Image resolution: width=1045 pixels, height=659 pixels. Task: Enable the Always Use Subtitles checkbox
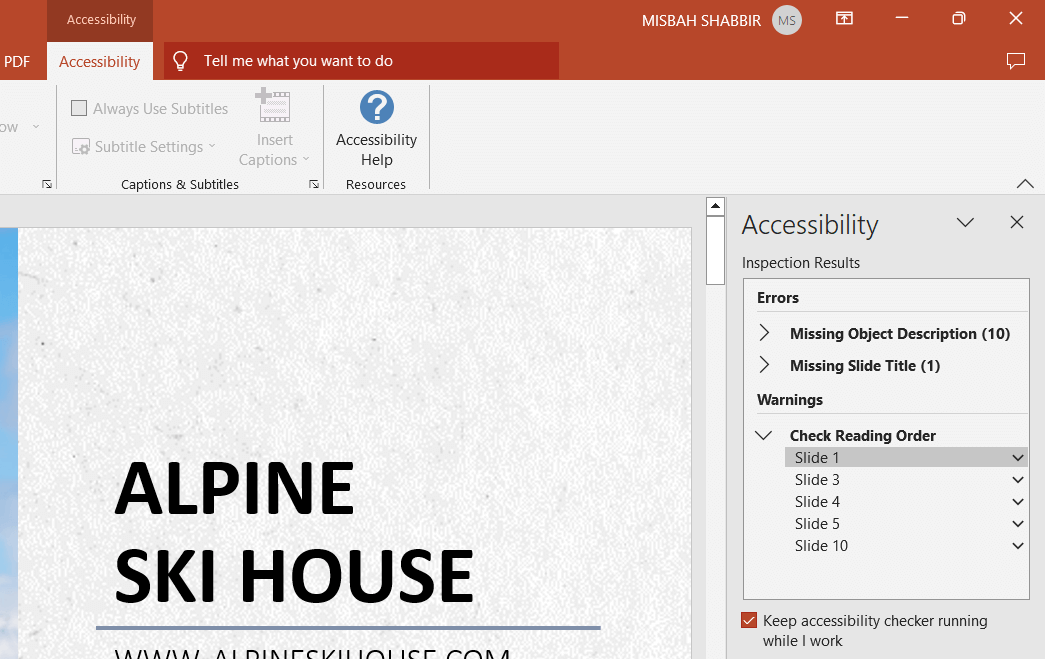(x=79, y=109)
